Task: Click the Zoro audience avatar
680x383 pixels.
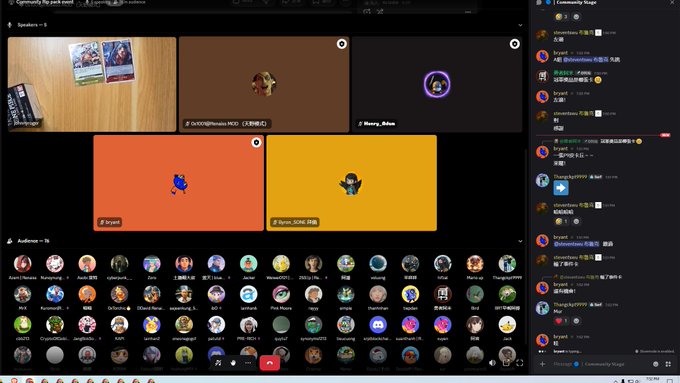Action: 152,264
